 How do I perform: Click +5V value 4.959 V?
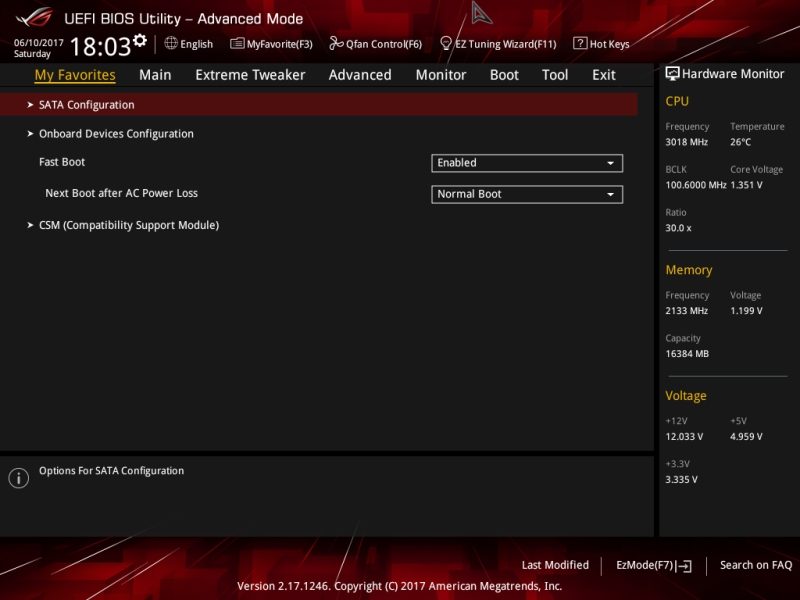746,437
